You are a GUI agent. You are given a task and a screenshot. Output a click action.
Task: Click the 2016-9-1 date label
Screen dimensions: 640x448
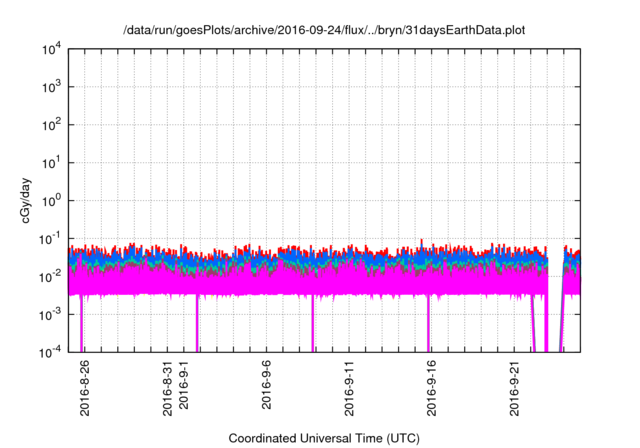point(184,385)
